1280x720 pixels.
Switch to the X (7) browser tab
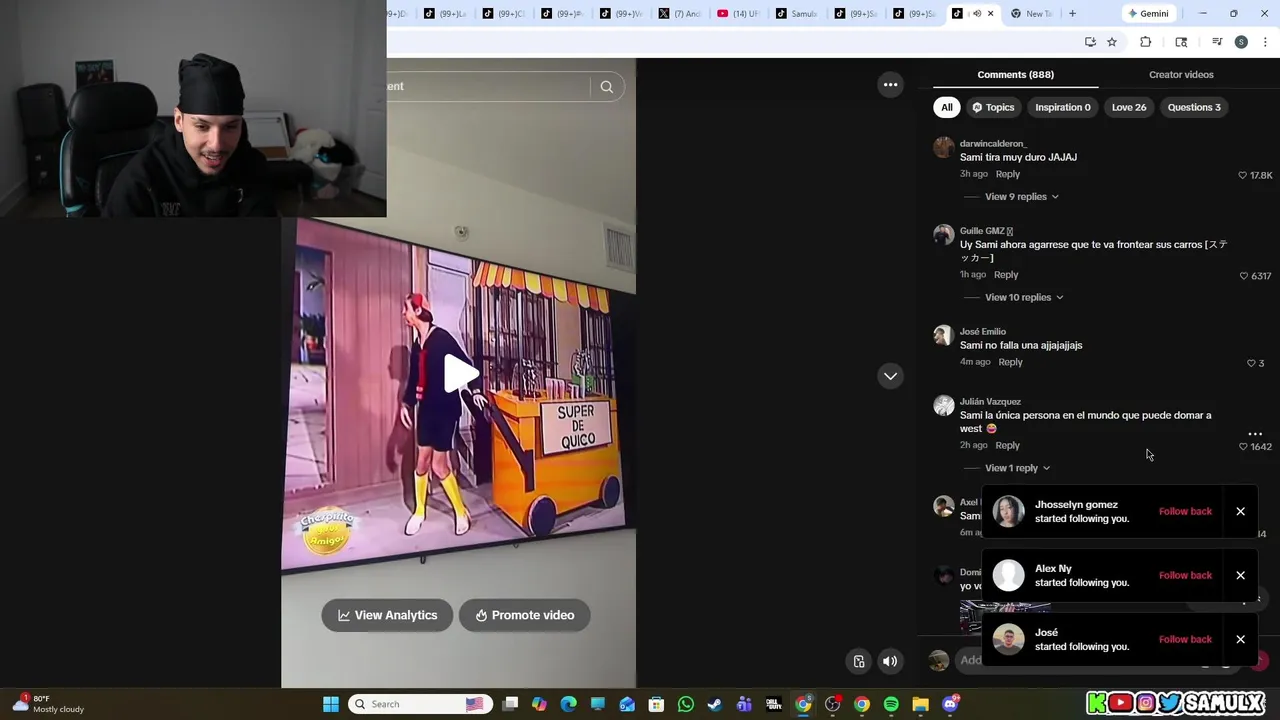pos(680,14)
